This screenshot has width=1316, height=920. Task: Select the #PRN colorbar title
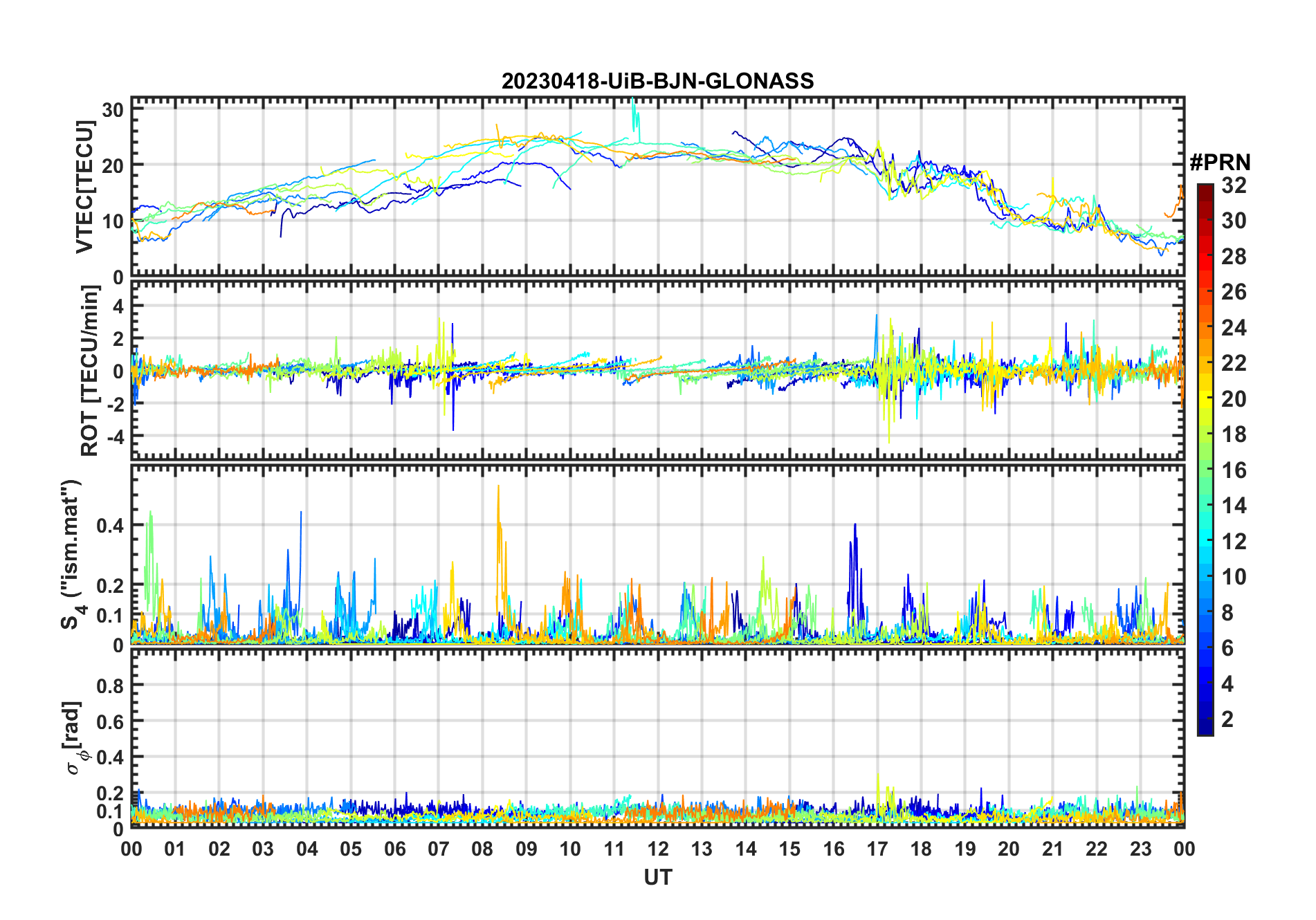(1220, 163)
